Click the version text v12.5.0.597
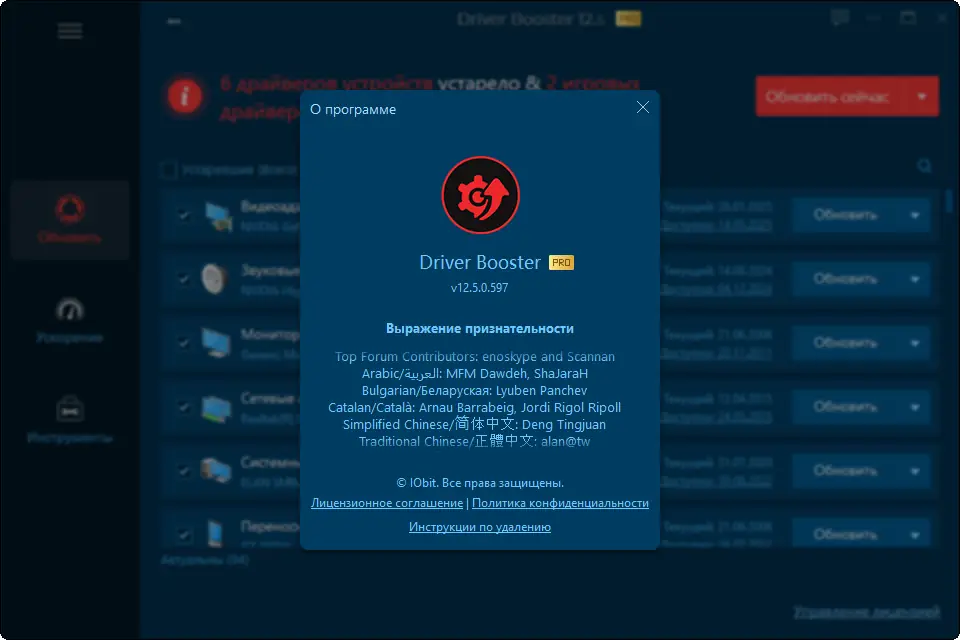This screenshot has width=960, height=640. [x=479, y=288]
